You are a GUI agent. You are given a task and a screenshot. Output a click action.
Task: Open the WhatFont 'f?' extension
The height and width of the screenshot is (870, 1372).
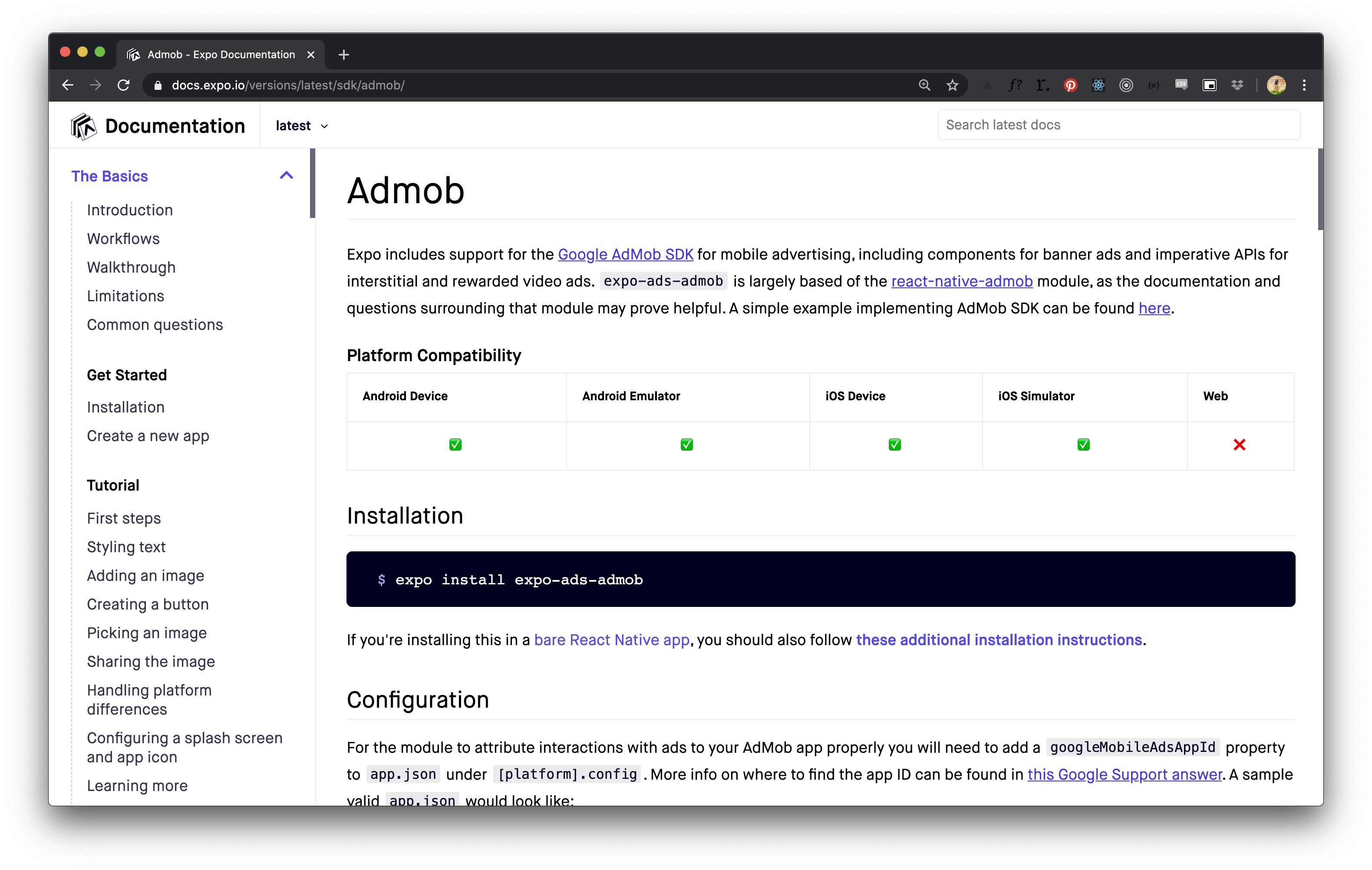[1015, 85]
